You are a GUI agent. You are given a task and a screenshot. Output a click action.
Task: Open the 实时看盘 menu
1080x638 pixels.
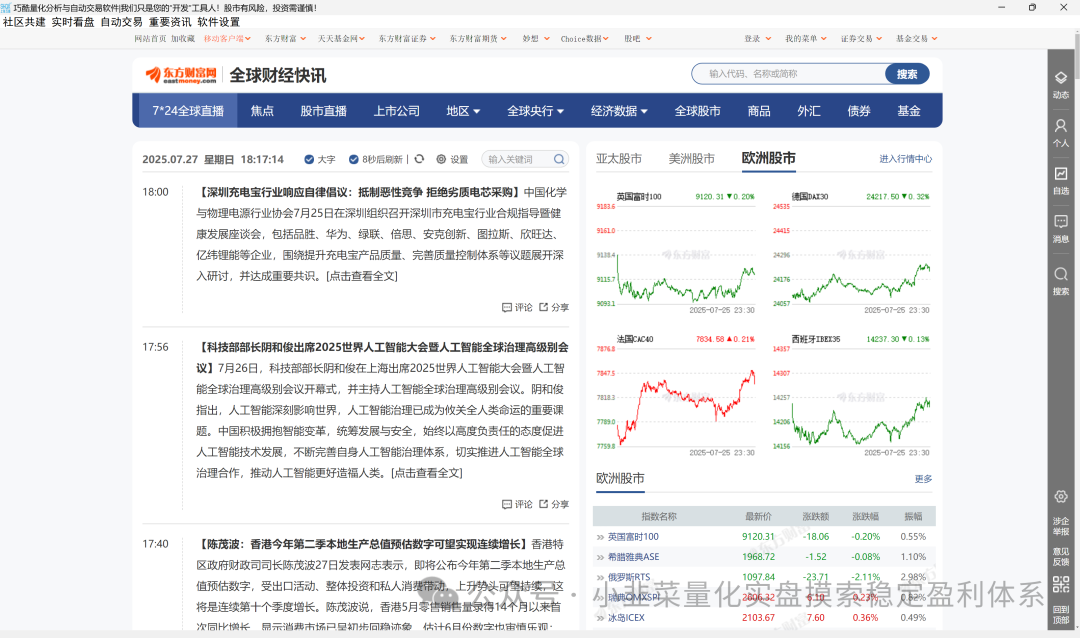click(73, 22)
